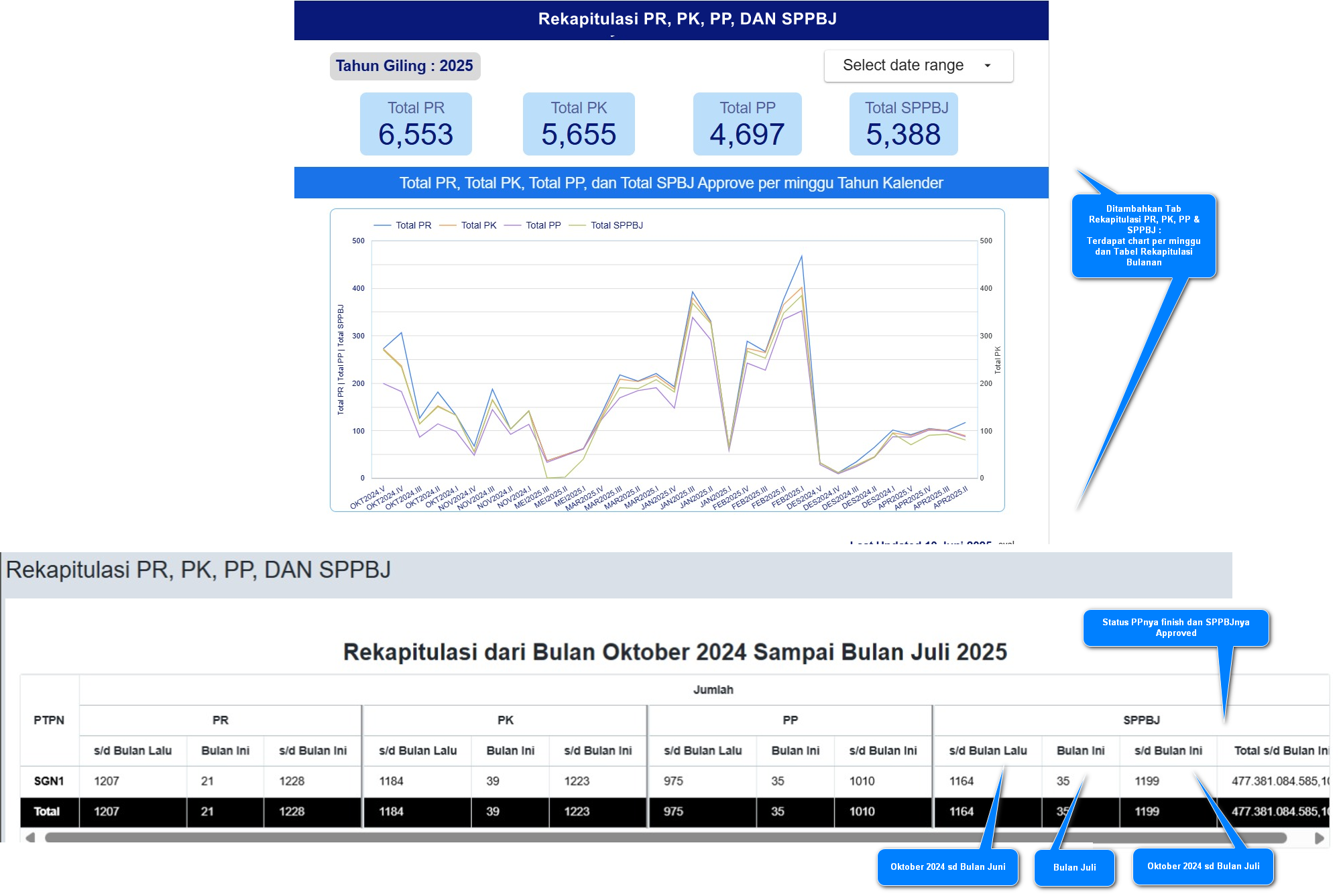Click the PTPN column header
This screenshot has height=896, width=1341.
[49, 720]
